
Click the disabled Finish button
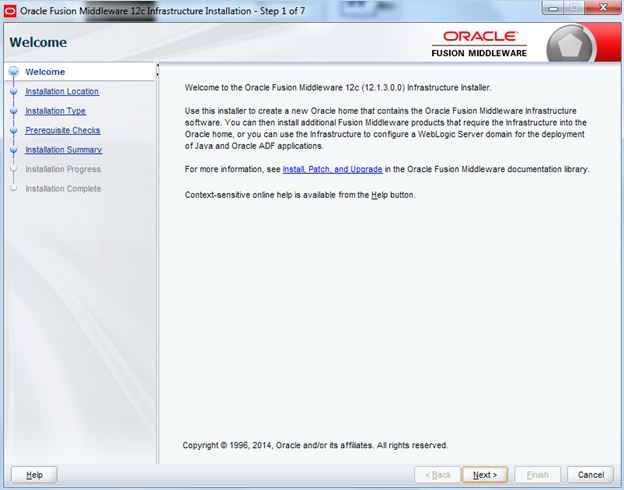point(538,474)
